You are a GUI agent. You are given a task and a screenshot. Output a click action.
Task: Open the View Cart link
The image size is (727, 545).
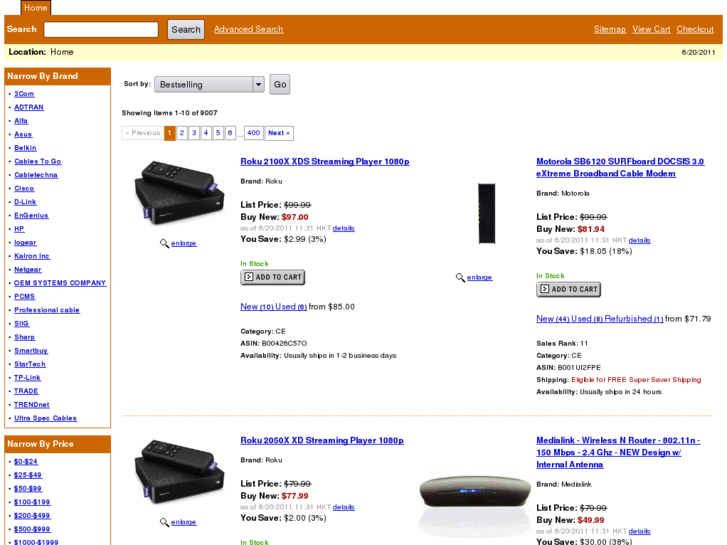[651, 29]
